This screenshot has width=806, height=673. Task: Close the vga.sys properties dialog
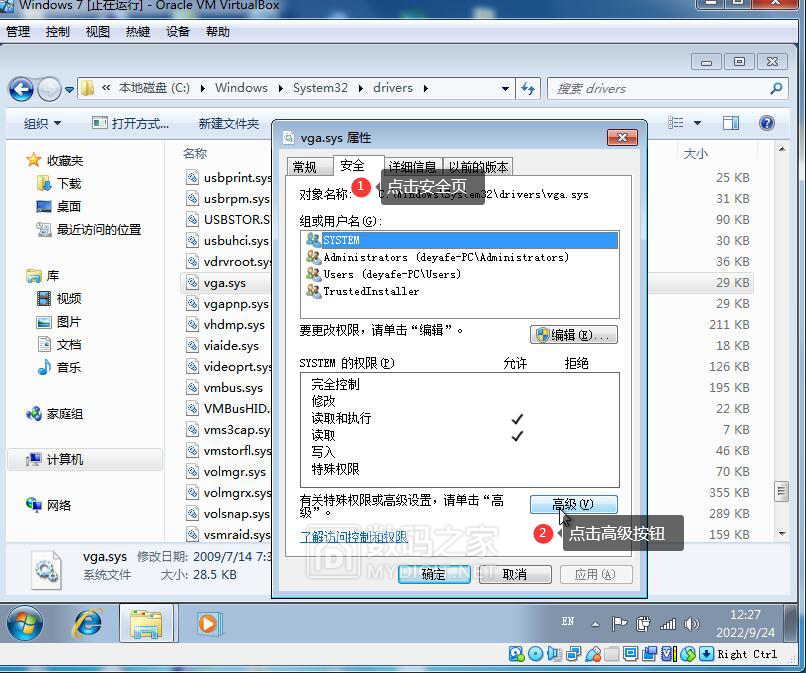tap(622, 137)
